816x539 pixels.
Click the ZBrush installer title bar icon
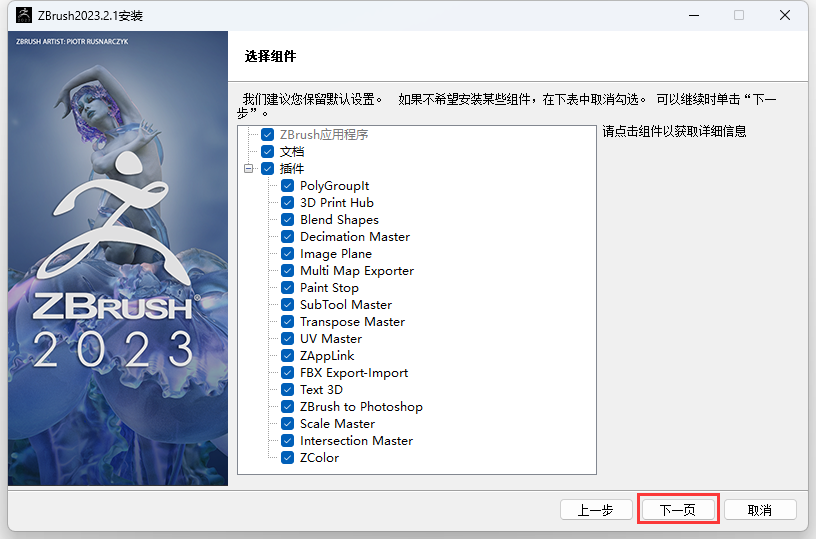(x=23, y=15)
